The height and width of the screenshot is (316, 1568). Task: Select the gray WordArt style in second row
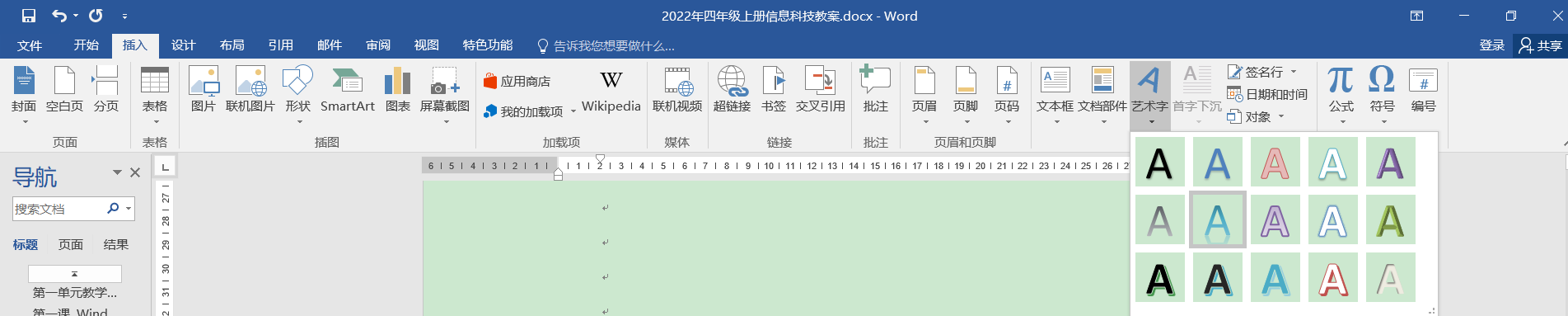1160,220
